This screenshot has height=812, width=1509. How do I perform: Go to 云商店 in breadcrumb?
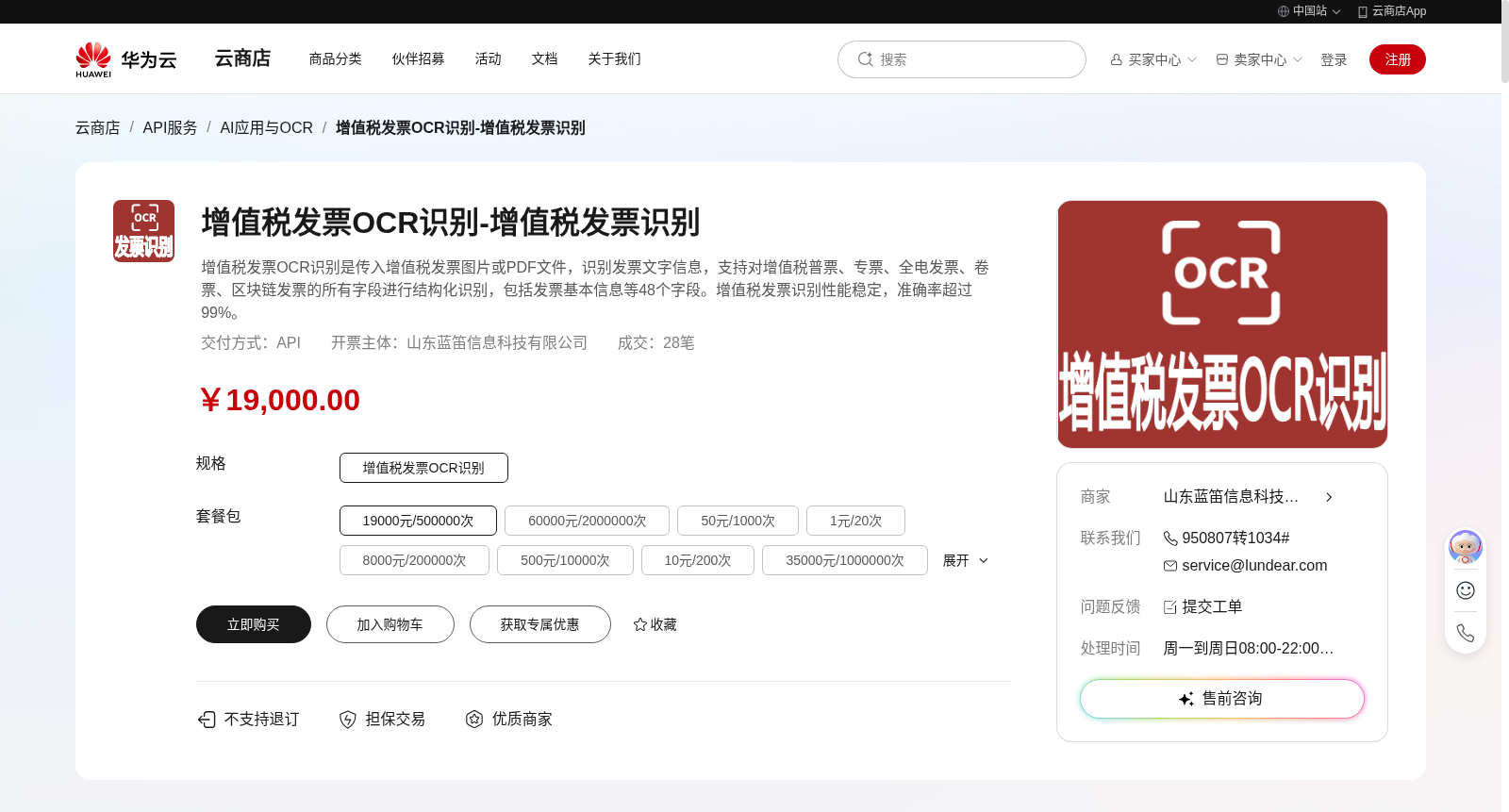click(98, 127)
